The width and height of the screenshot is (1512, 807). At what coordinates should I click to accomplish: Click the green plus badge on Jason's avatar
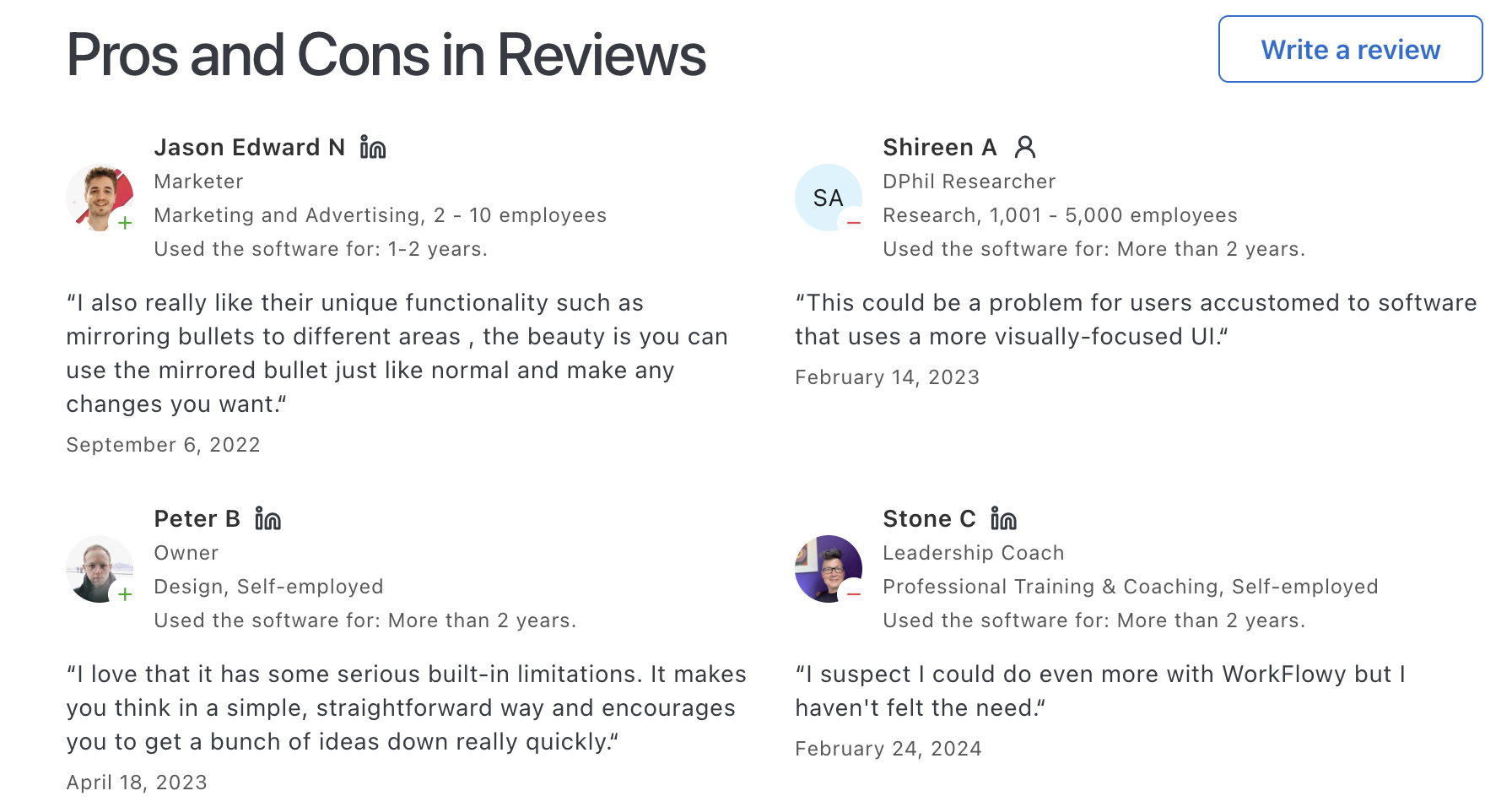click(125, 225)
